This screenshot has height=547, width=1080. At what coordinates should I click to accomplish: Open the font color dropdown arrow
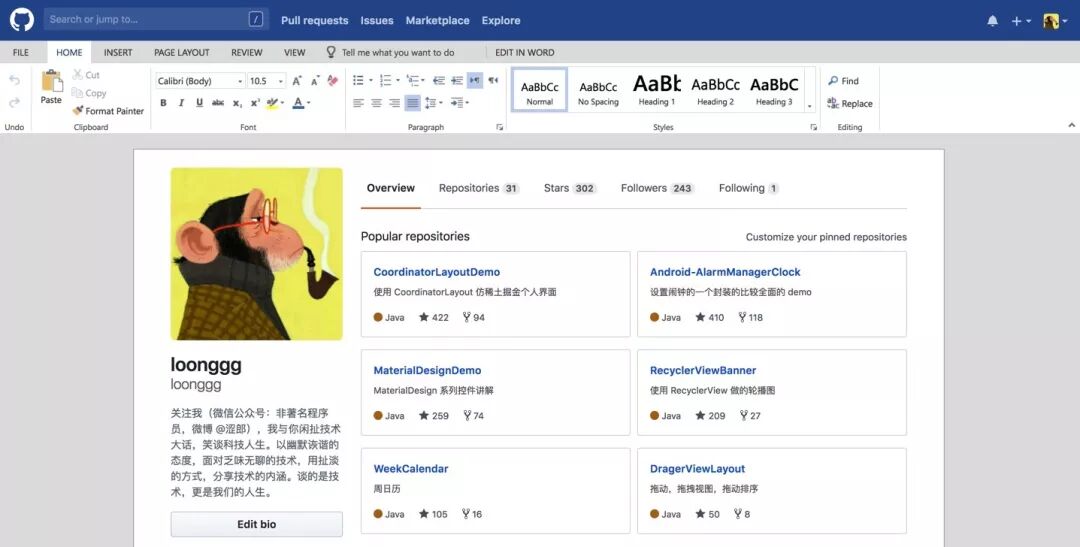(309, 103)
